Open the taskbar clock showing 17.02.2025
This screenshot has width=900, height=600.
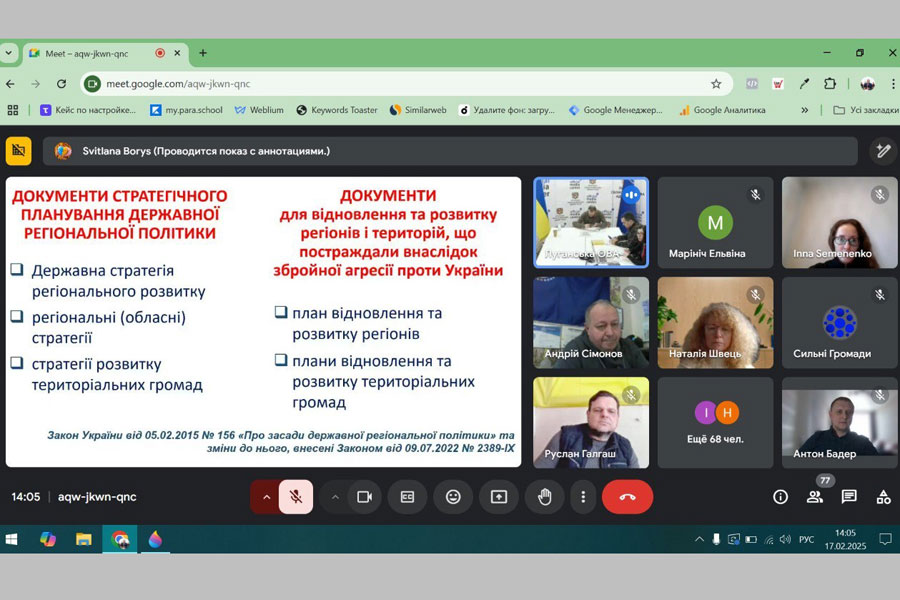(845, 539)
